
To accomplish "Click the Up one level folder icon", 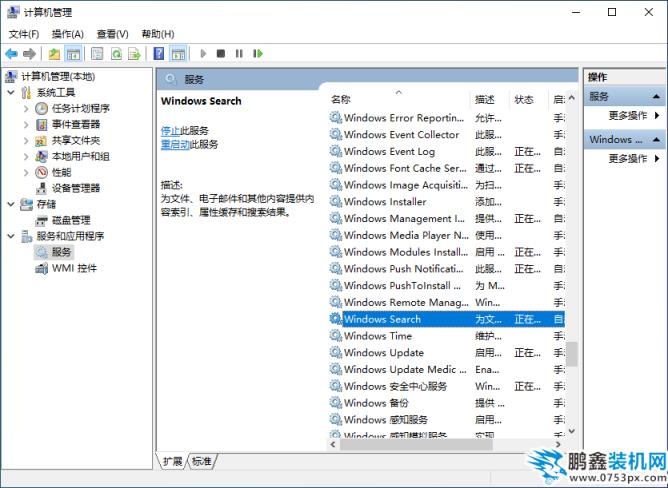I will (54, 54).
